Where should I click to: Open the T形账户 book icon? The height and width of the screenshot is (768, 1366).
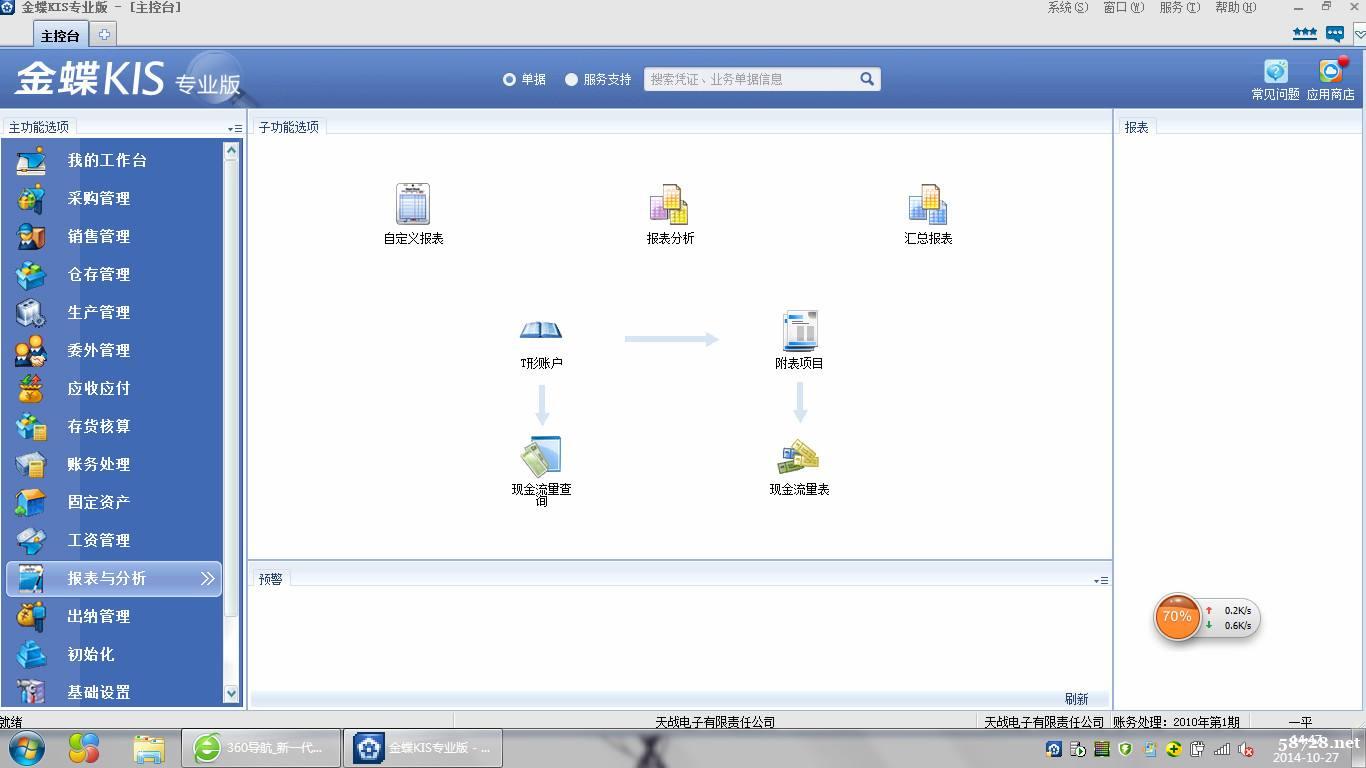pyautogui.click(x=541, y=330)
